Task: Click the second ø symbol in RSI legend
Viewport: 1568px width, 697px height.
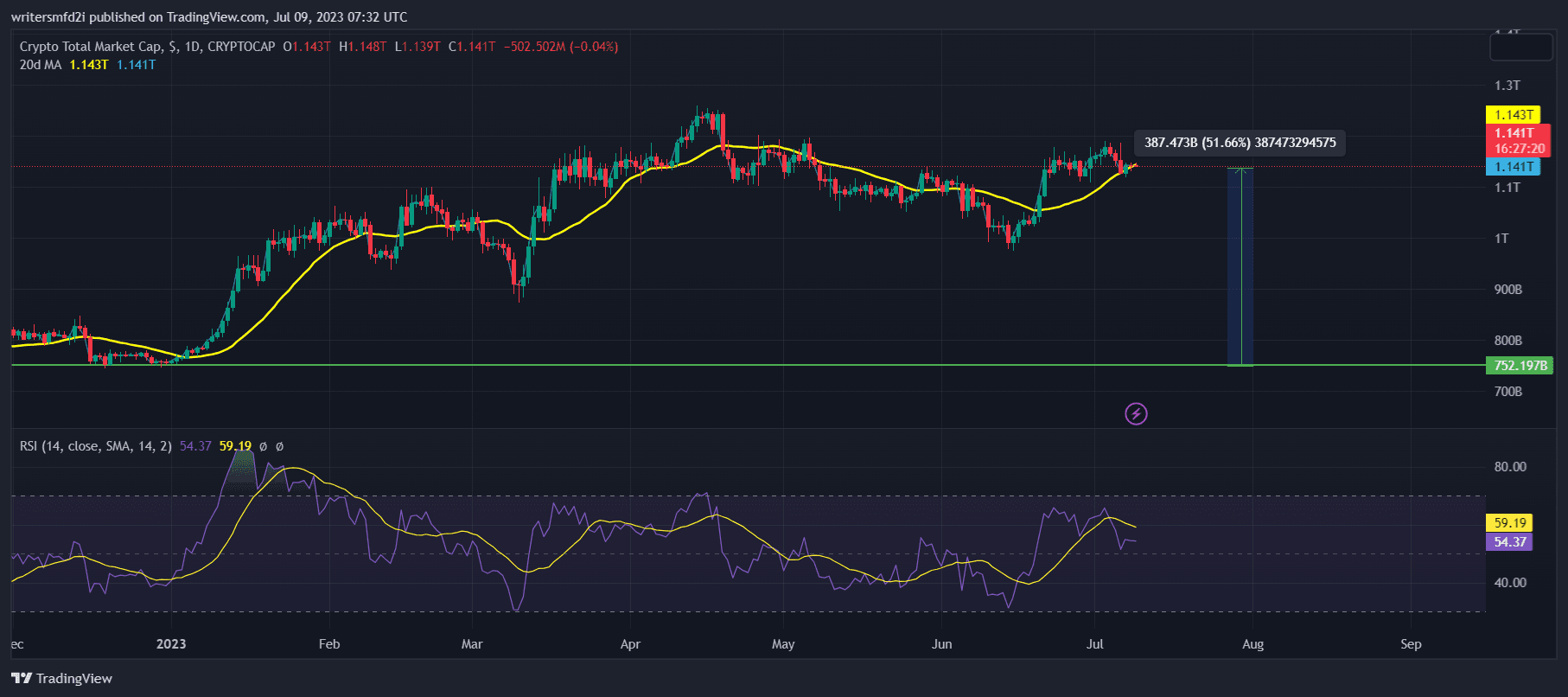Action: (279, 446)
